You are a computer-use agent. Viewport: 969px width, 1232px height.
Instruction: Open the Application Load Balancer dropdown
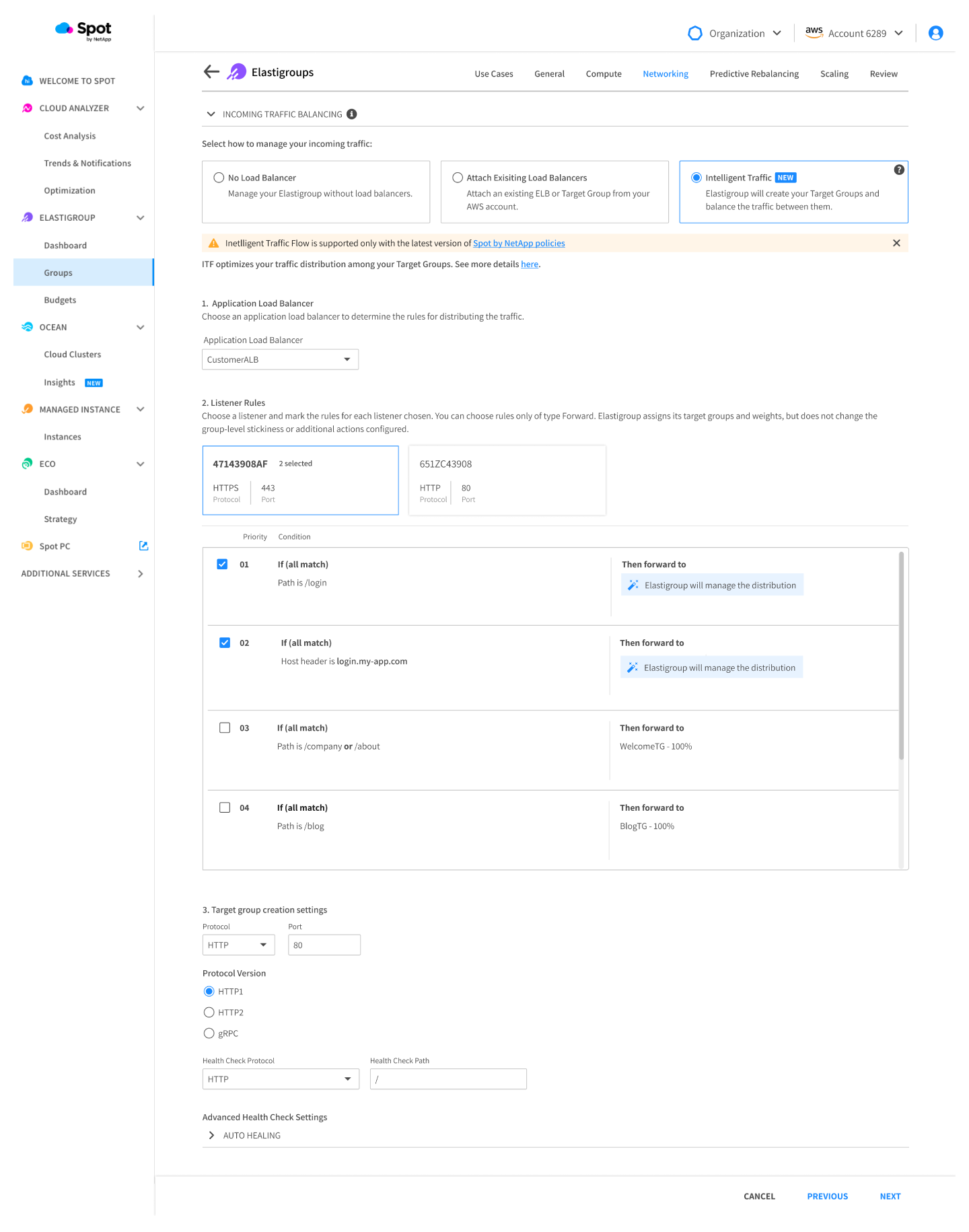[x=280, y=360]
